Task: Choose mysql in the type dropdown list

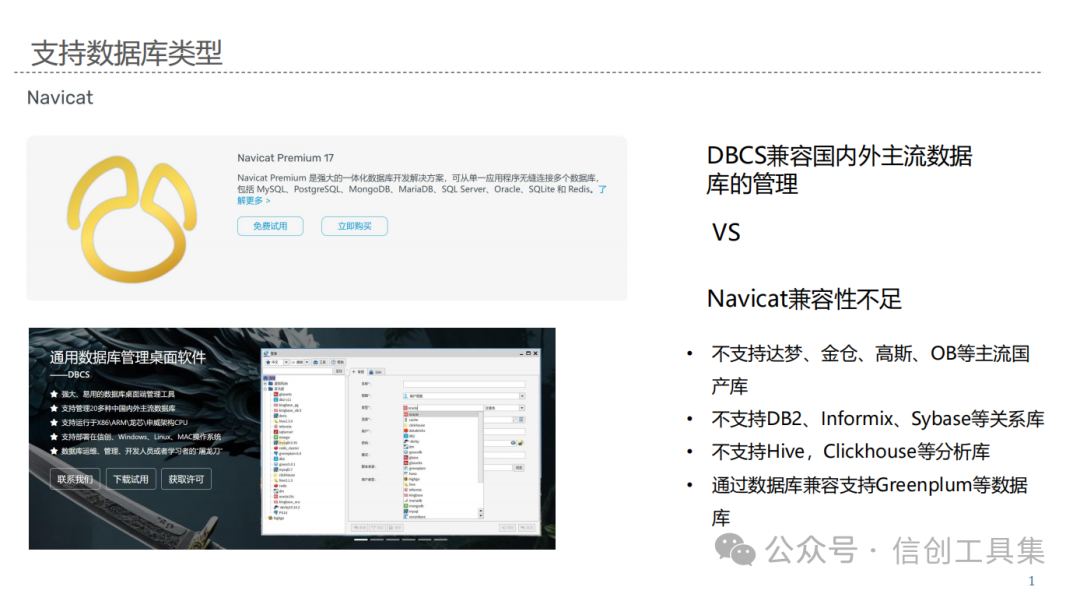Action: (x=441, y=511)
